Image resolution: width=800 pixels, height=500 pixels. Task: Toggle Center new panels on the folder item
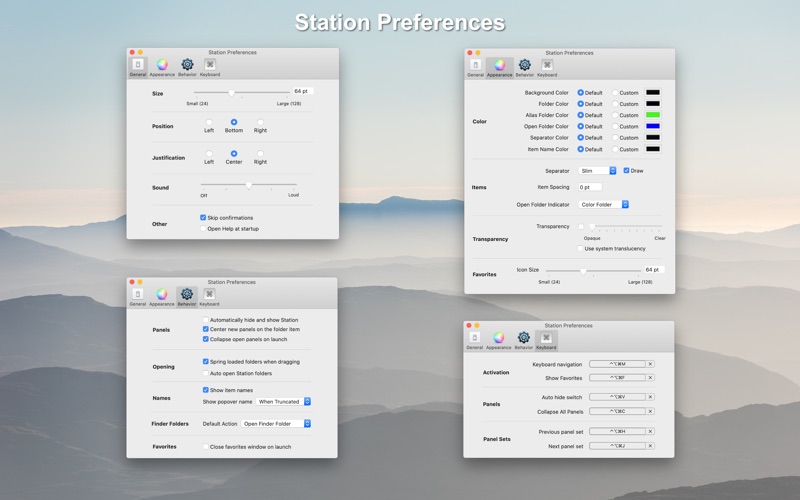206,329
